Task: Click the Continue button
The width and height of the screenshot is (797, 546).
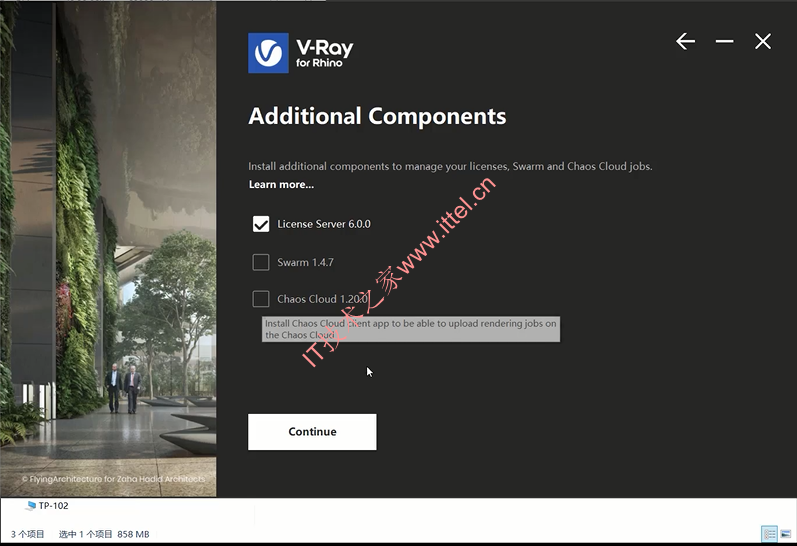Action: (312, 432)
